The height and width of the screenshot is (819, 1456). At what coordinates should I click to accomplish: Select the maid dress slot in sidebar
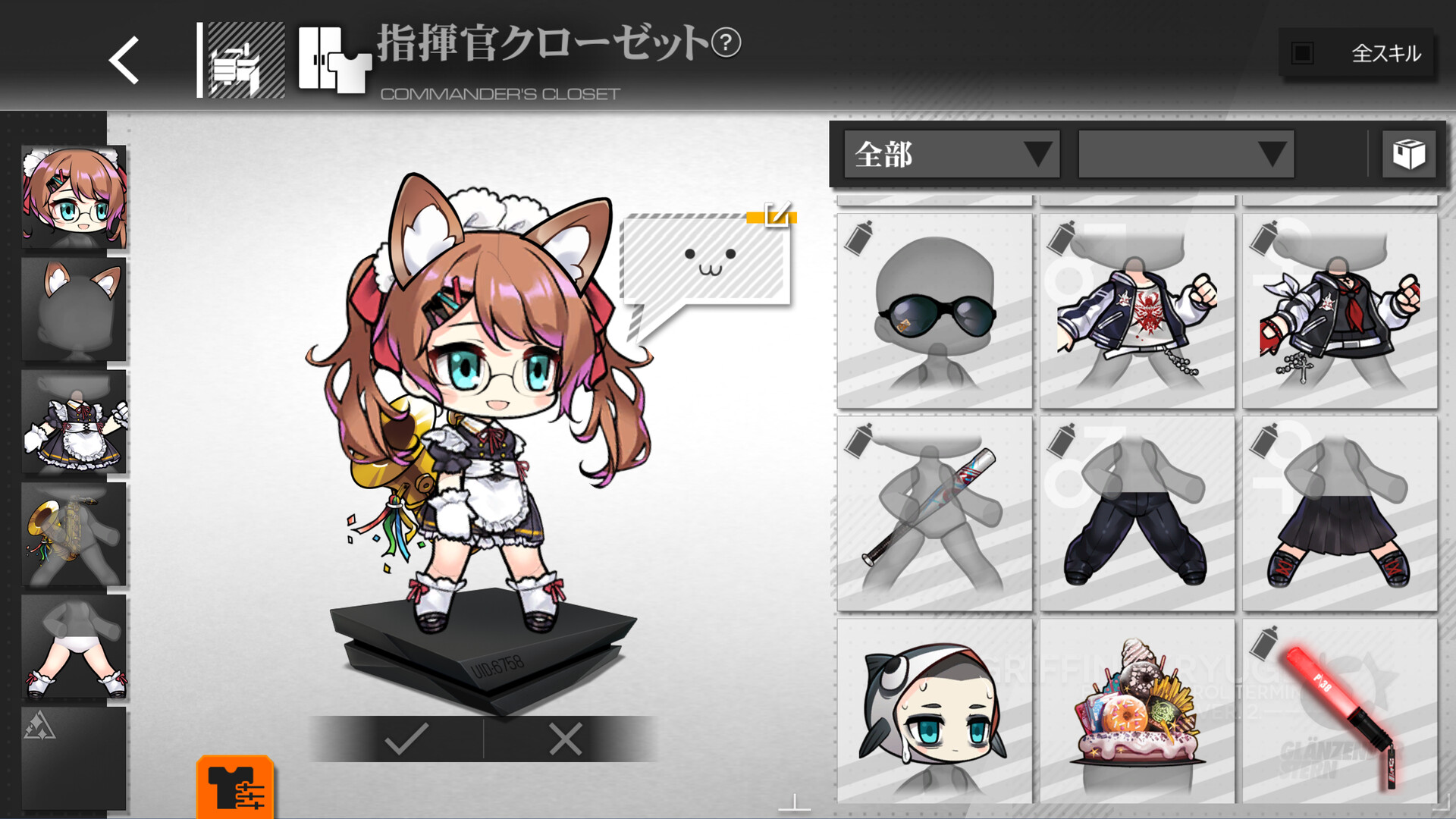(74, 422)
